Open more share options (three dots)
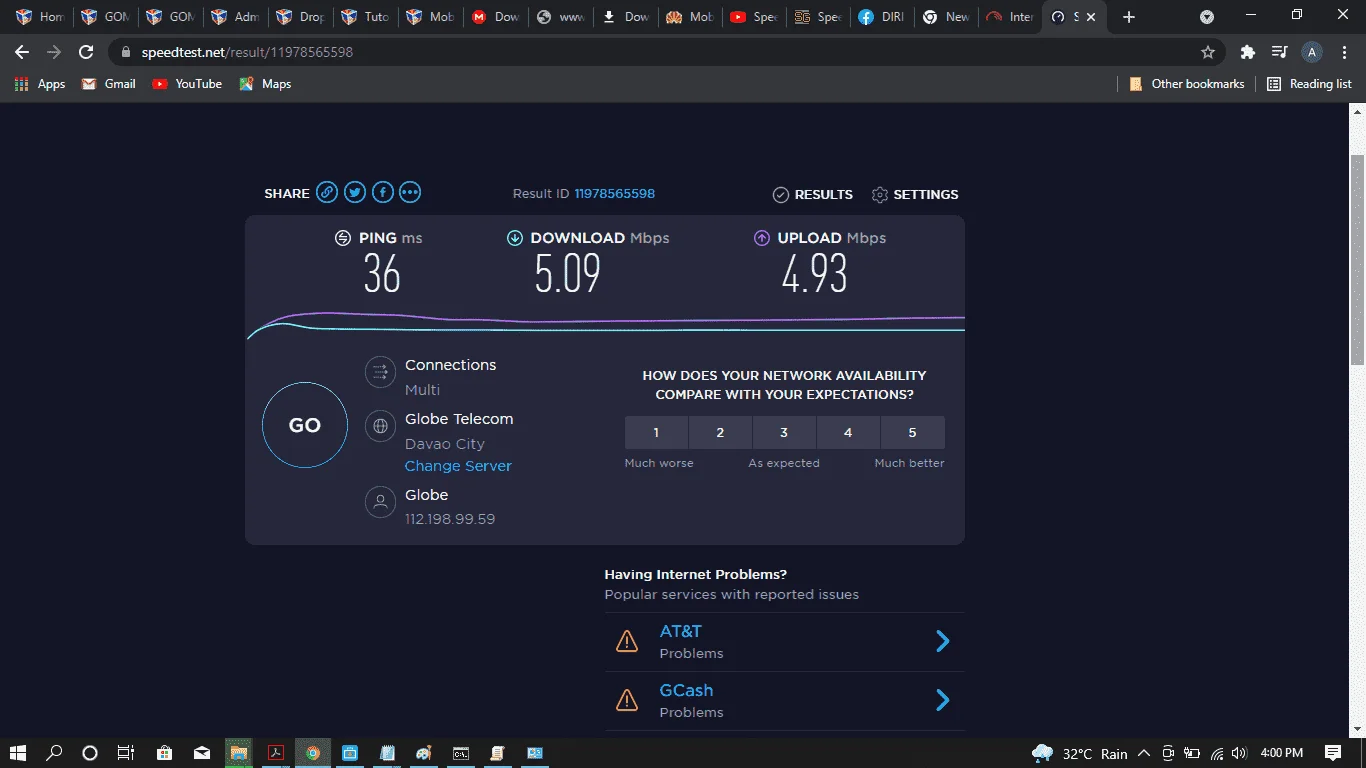The height and width of the screenshot is (768, 1366). click(410, 193)
